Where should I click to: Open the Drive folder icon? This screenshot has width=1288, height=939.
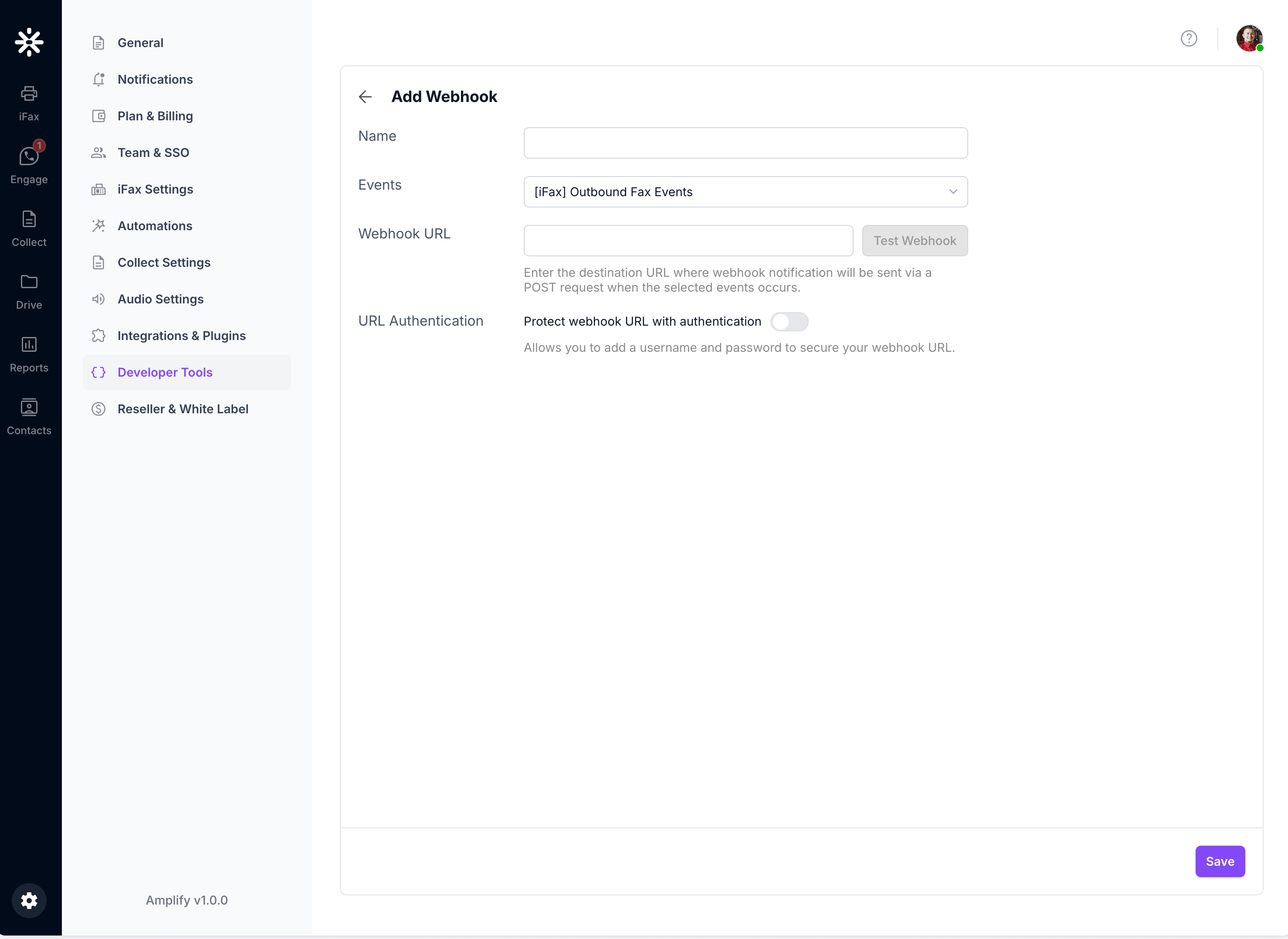tap(29, 282)
